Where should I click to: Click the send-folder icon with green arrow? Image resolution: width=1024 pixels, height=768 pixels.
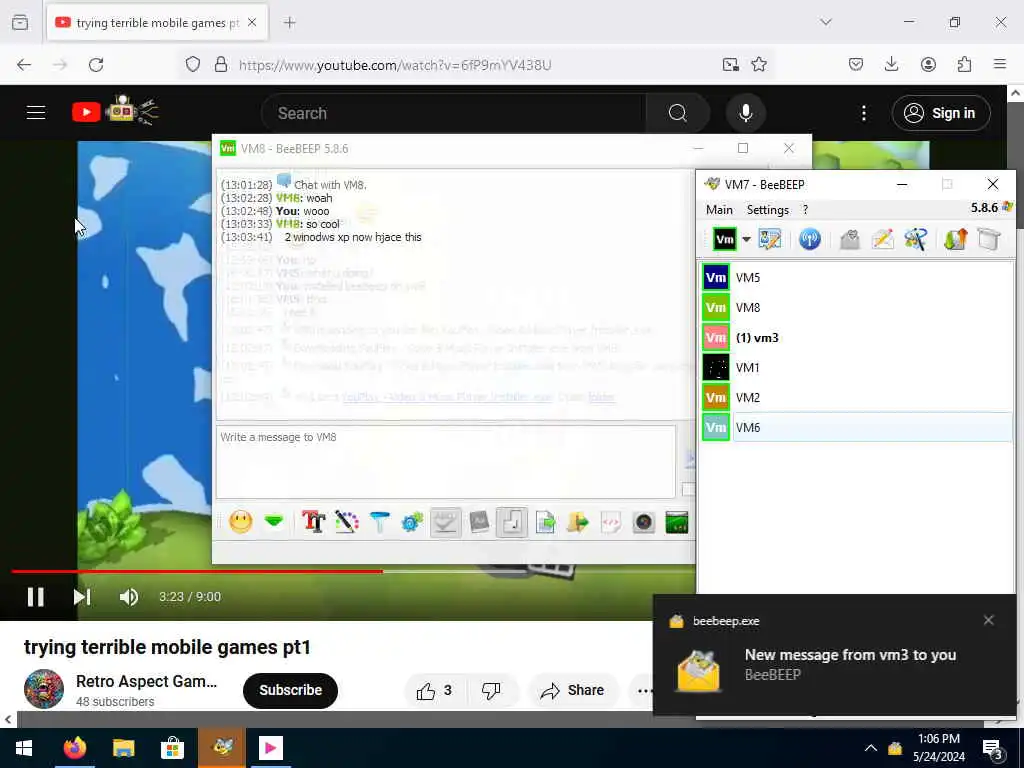pyautogui.click(x=578, y=522)
